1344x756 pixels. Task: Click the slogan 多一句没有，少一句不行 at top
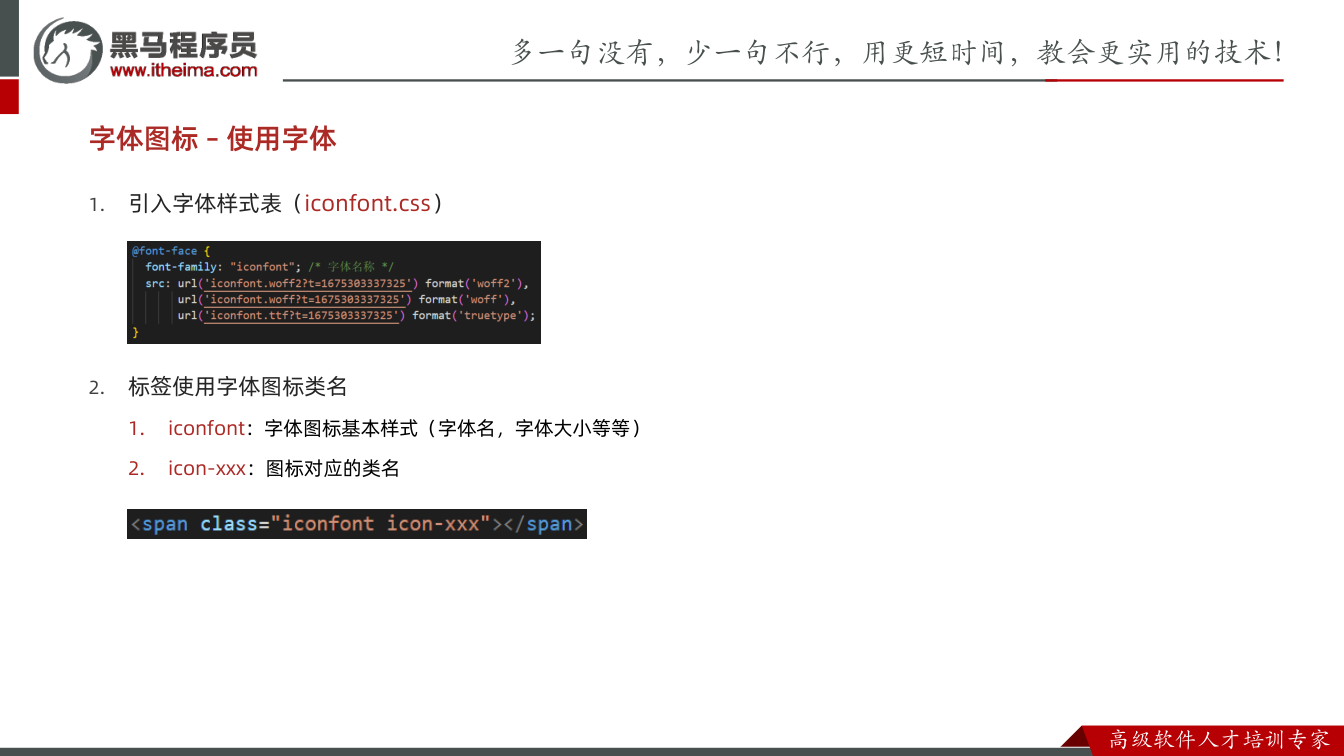[x=669, y=52]
